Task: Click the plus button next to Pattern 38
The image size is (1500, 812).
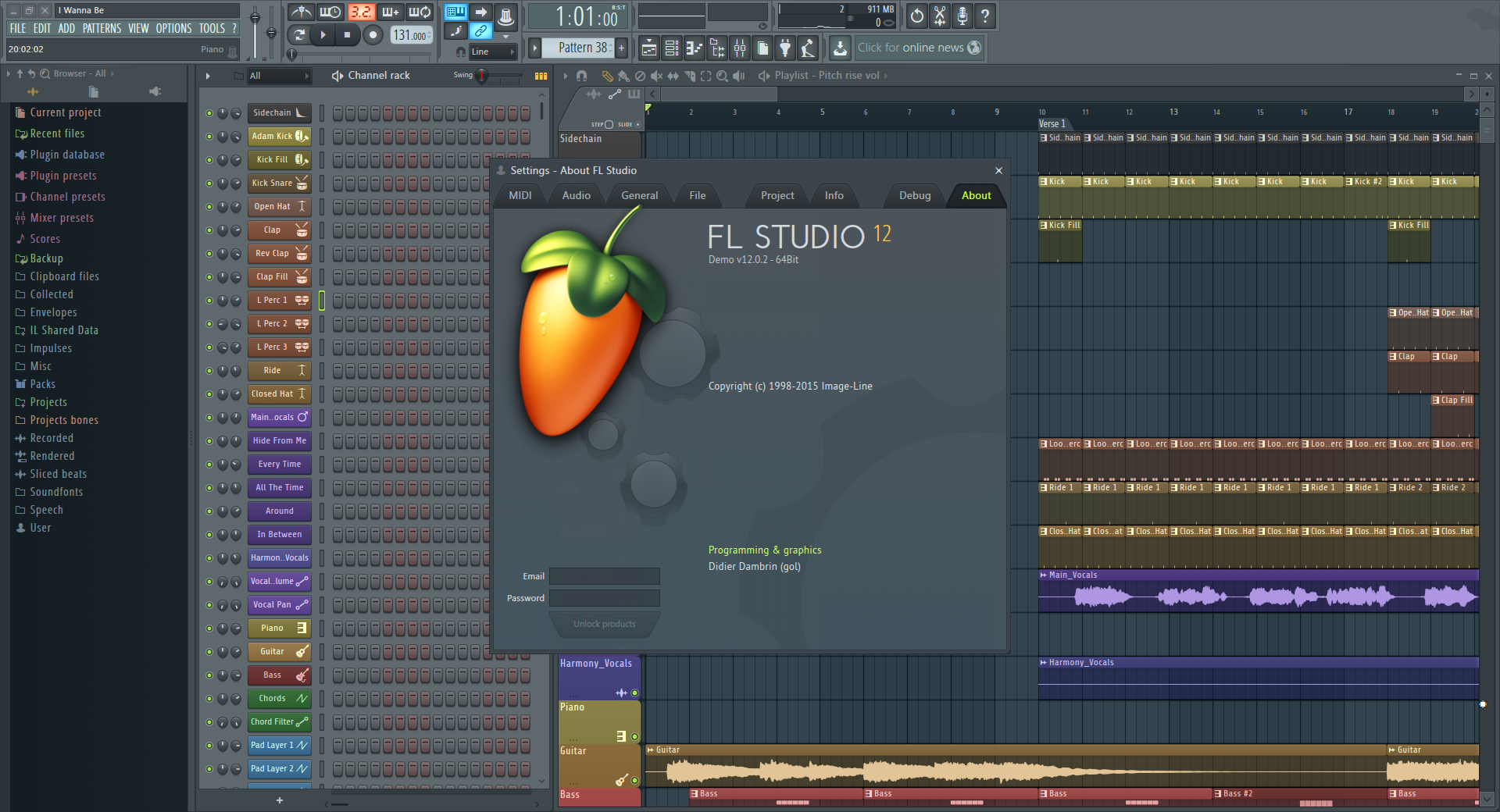Action: 622,48
